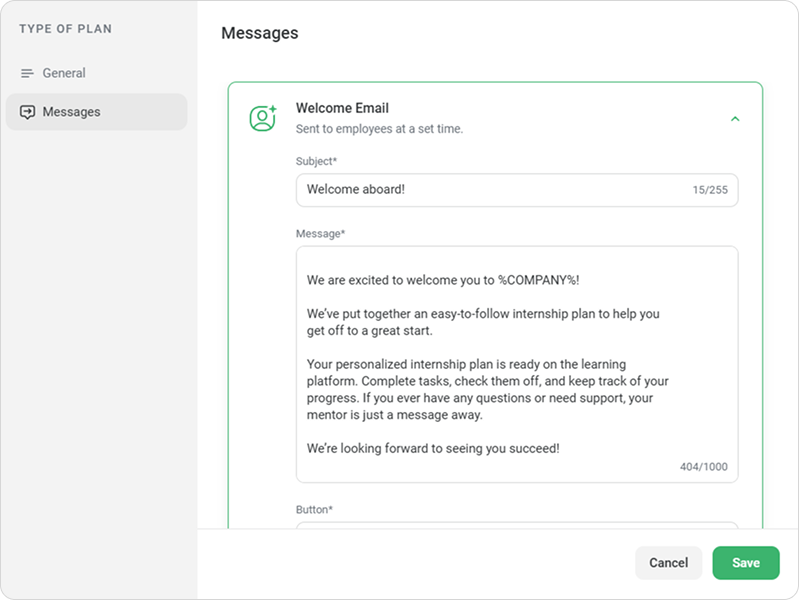Image resolution: width=799 pixels, height=600 pixels.
Task: Click the 'Sent to employees at a set time' description
Action: (x=379, y=129)
